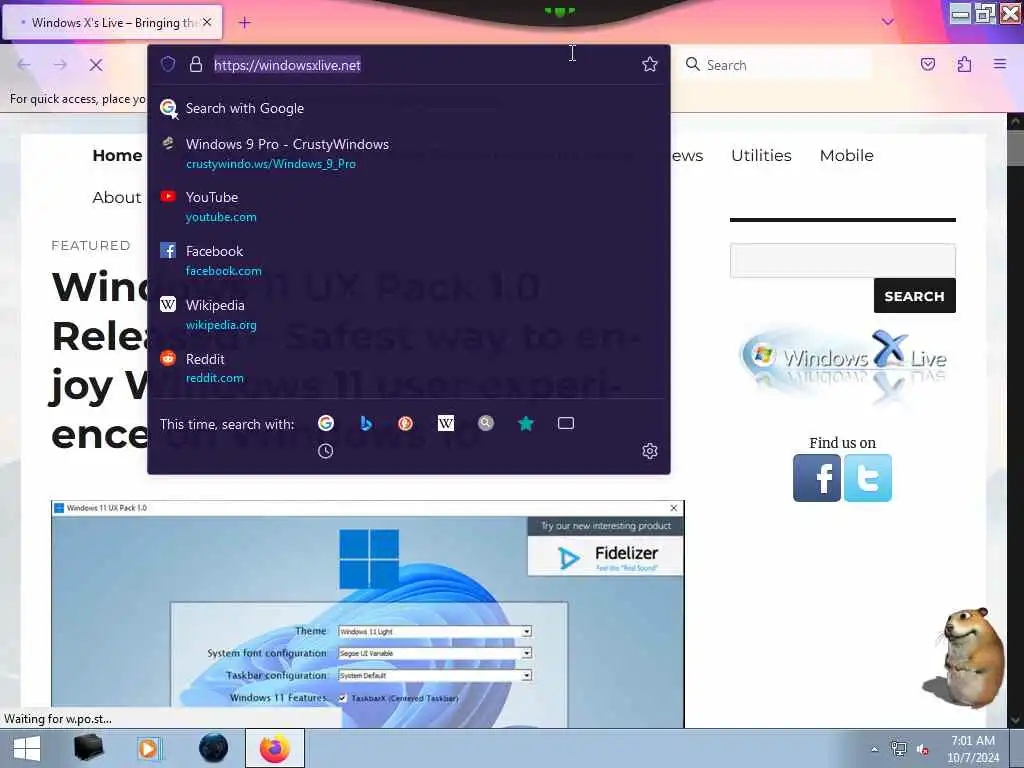Open the dark globe taskbar icon

(x=214, y=748)
